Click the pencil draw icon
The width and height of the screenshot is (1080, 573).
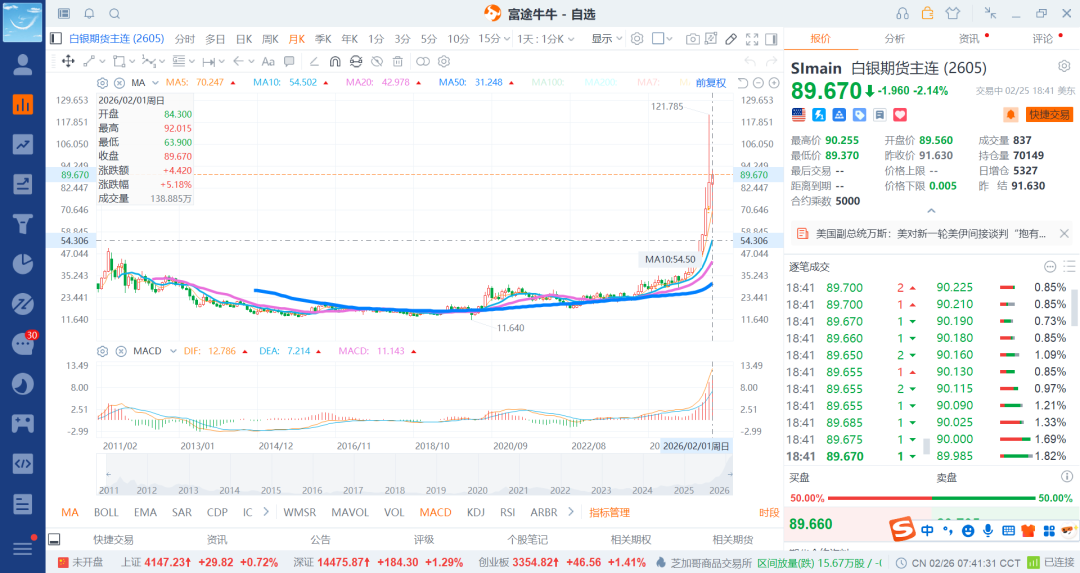(731, 39)
